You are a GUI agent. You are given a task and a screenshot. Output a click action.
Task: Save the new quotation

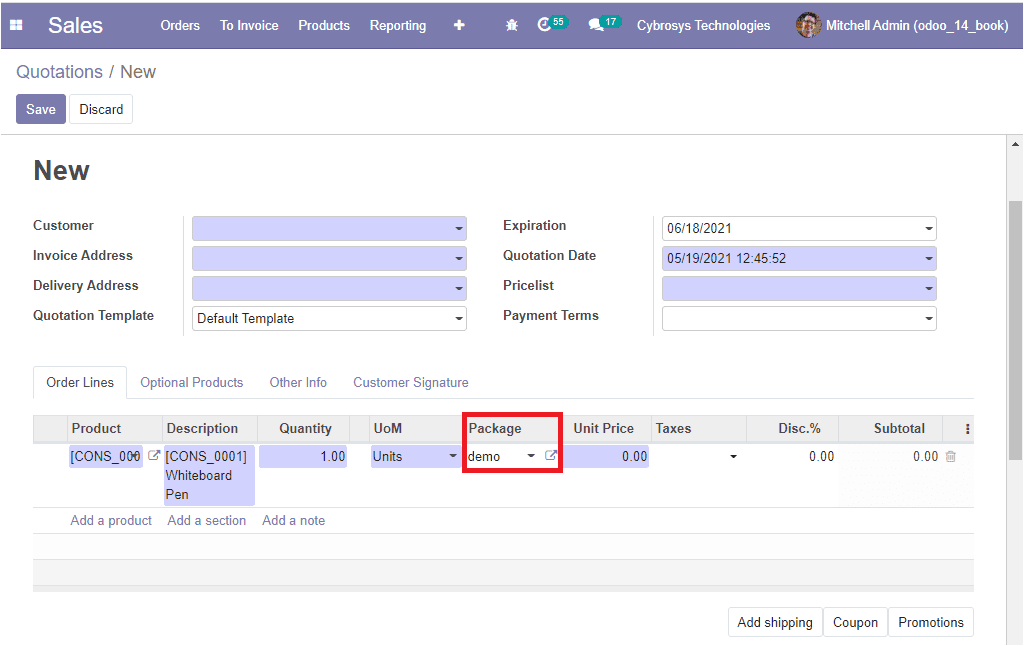click(x=40, y=109)
